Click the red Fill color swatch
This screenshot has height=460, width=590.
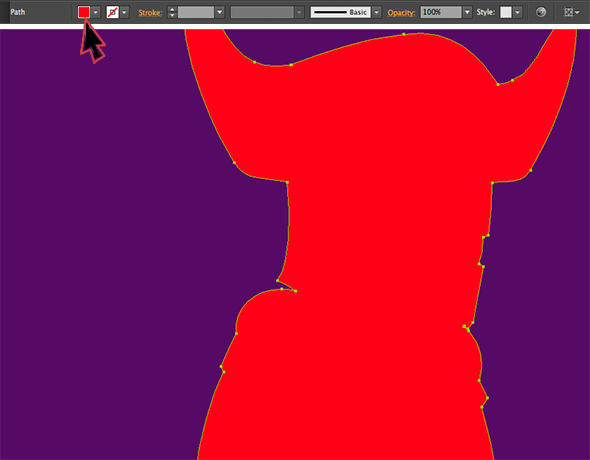point(84,12)
